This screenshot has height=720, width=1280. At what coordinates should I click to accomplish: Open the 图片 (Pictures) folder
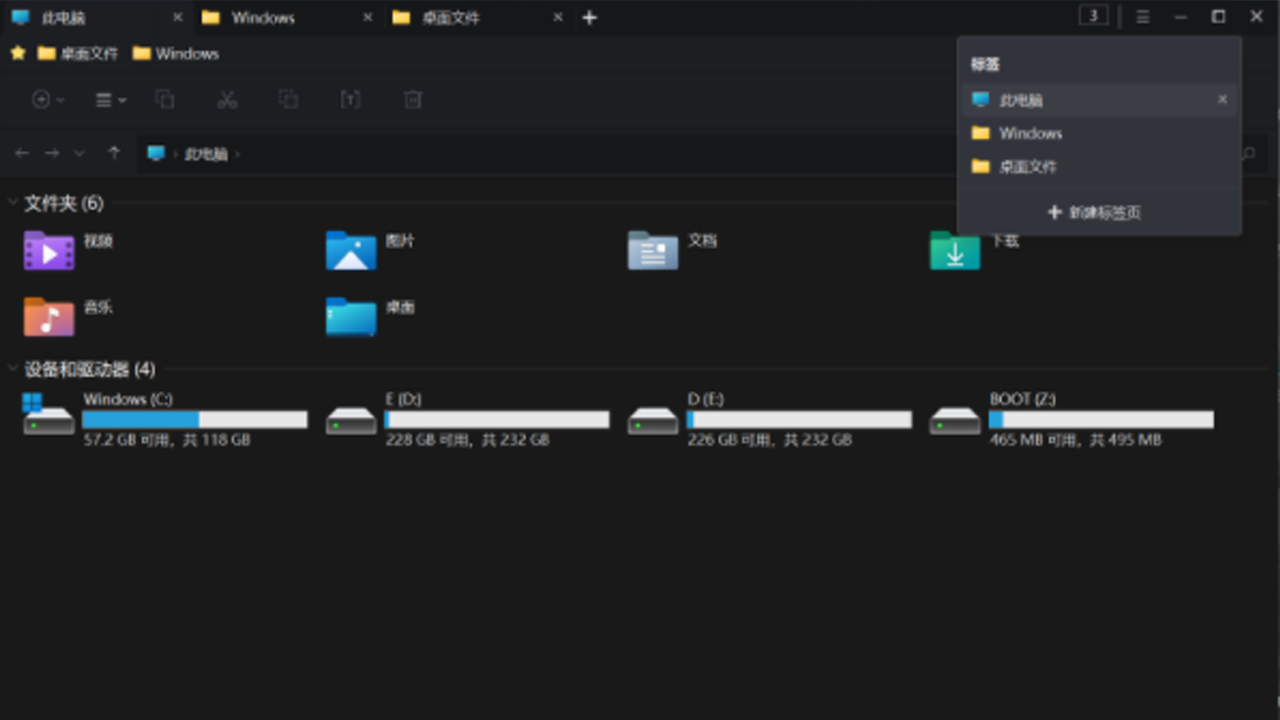[x=351, y=251]
